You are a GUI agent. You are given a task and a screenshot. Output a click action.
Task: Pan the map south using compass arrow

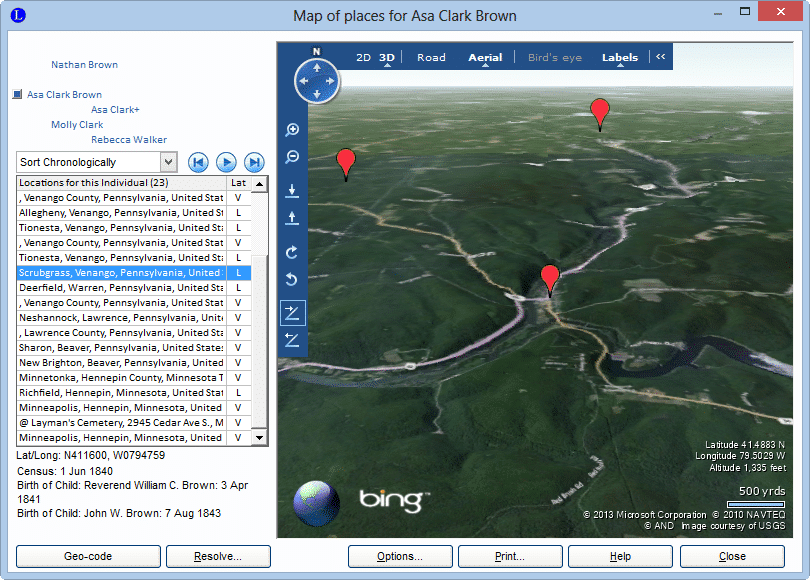(317, 94)
